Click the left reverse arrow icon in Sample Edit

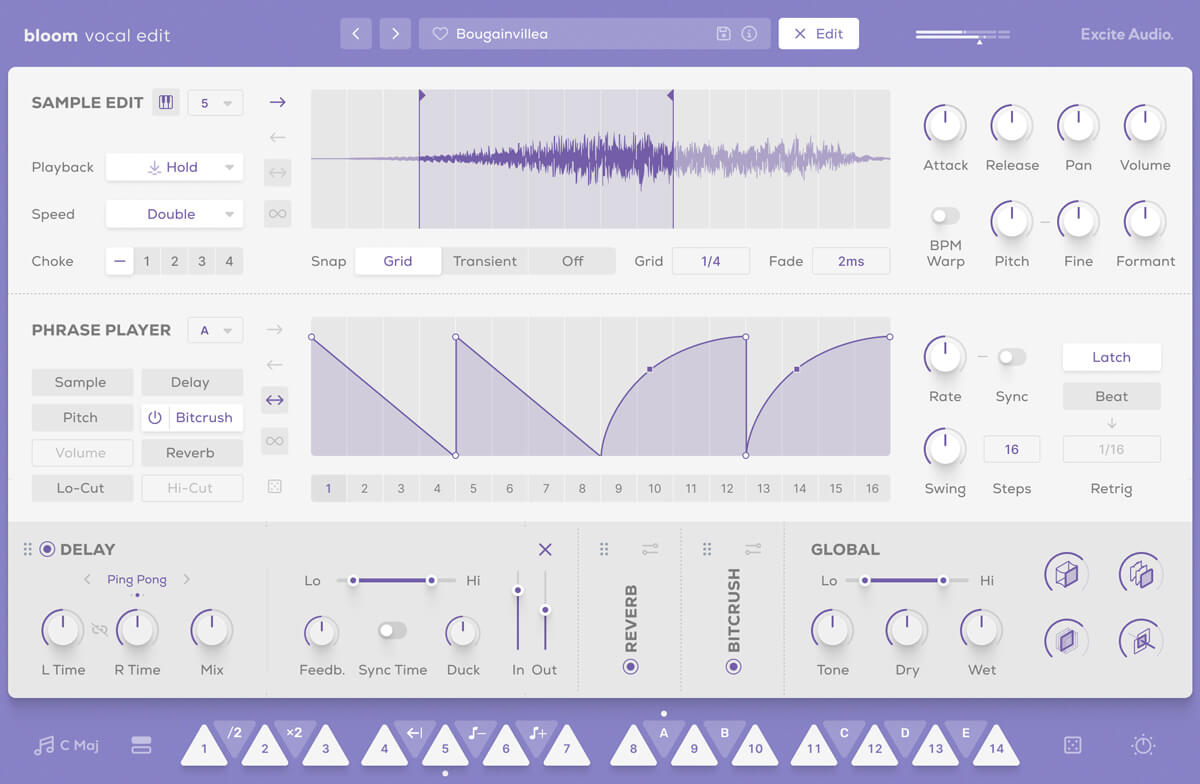click(x=277, y=137)
